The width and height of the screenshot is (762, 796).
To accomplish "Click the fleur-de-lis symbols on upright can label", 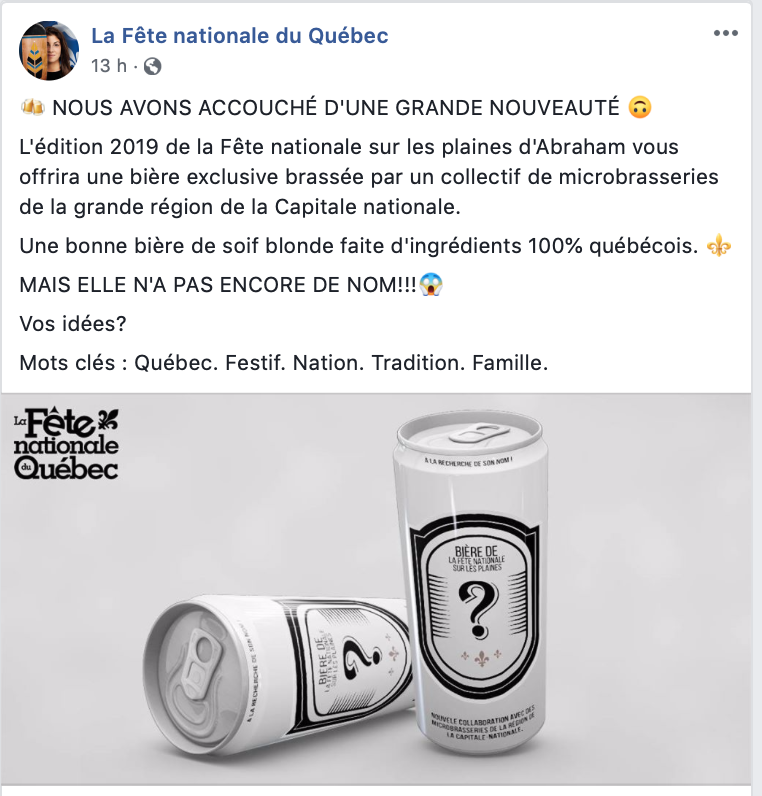I will [x=481, y=657].
